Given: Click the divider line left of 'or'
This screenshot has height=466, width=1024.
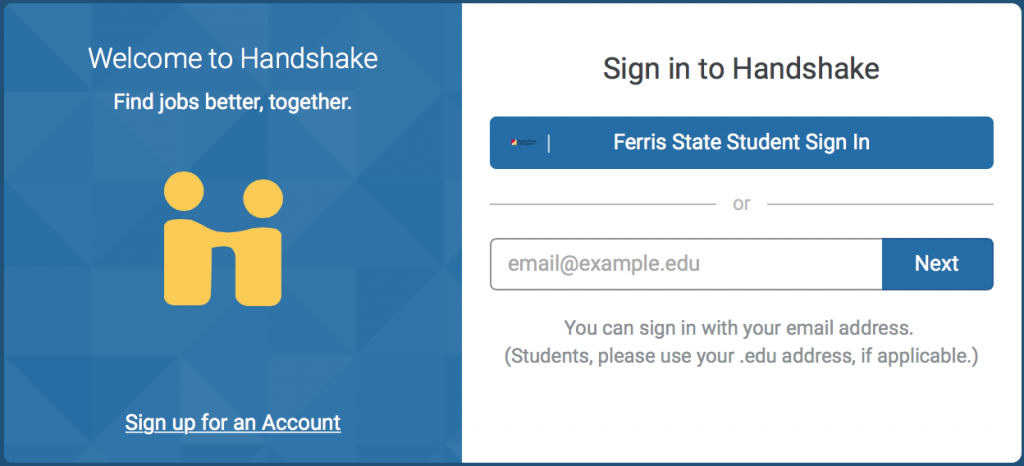Looking at the screenshot, I should [x=602, y=204].
